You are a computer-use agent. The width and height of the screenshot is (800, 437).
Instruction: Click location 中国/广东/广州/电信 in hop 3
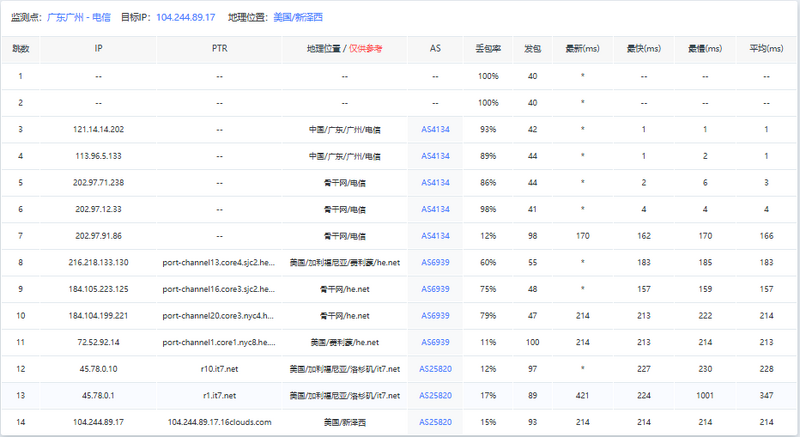[x=344, y=130]
